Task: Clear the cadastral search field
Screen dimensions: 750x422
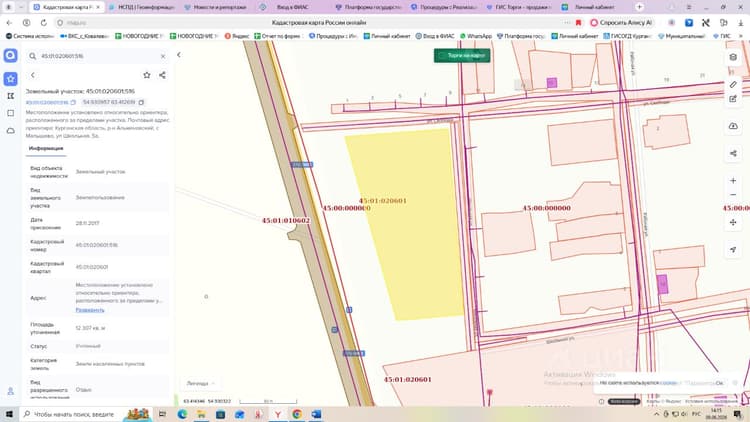Action: coord(163,56)
